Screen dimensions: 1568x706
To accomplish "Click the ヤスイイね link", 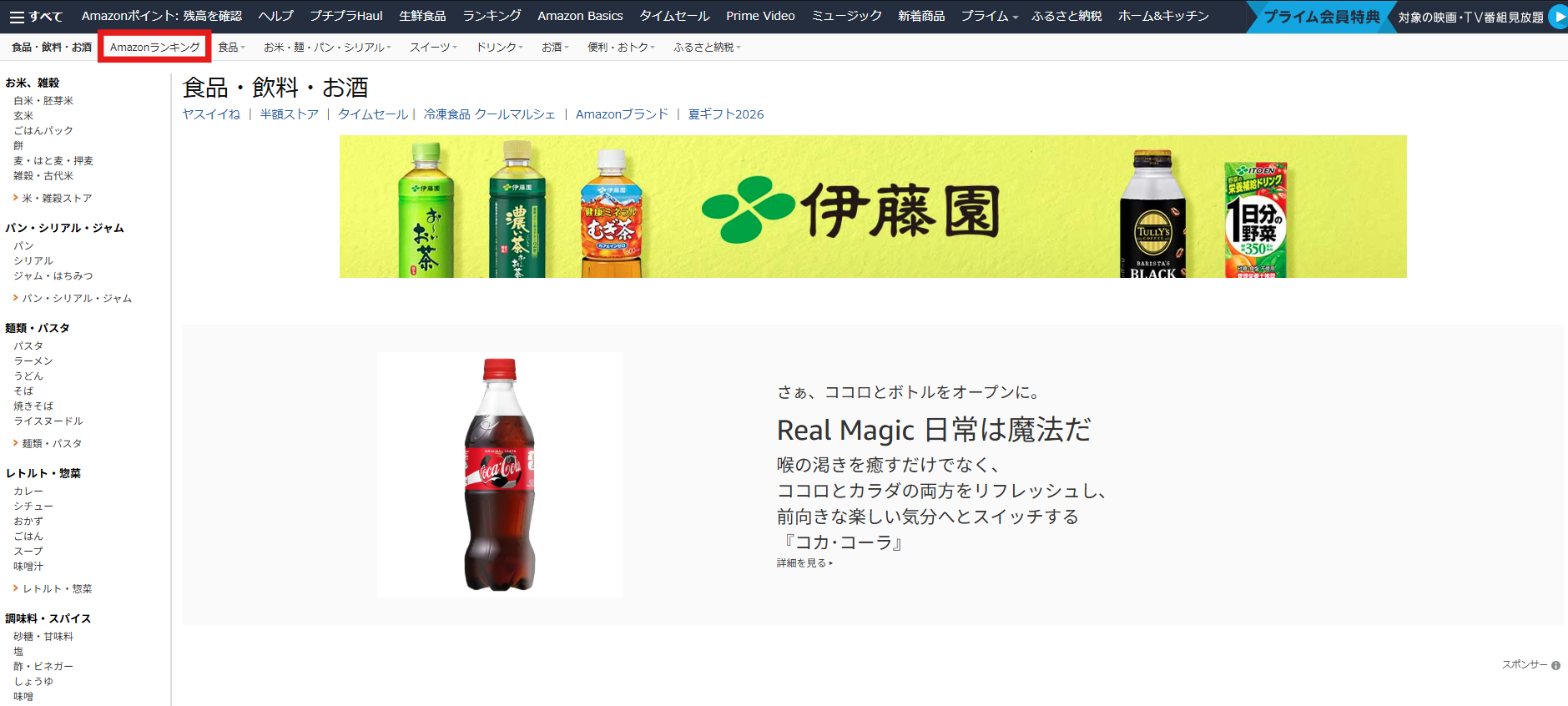I will click(x=211, y=114).
